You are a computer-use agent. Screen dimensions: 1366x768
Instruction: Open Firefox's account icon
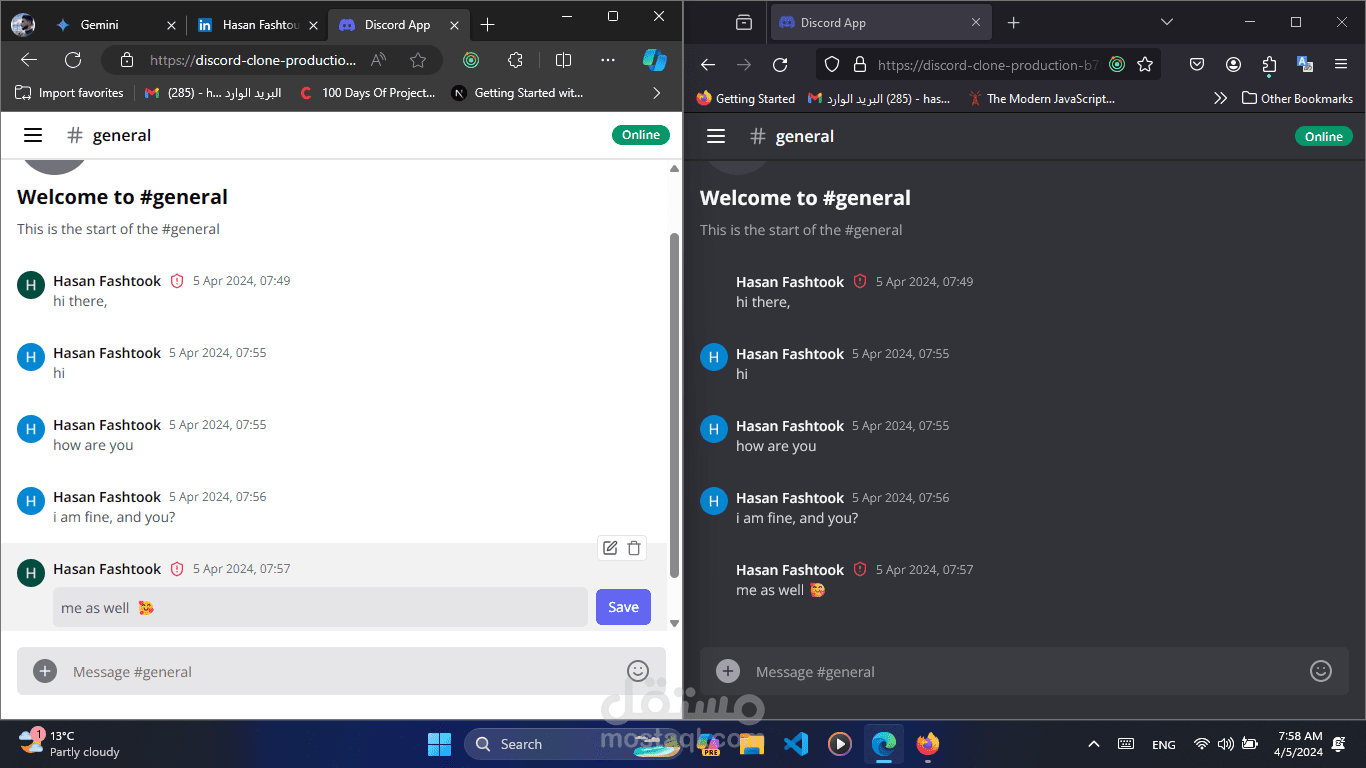click(x=1233, y=64)
